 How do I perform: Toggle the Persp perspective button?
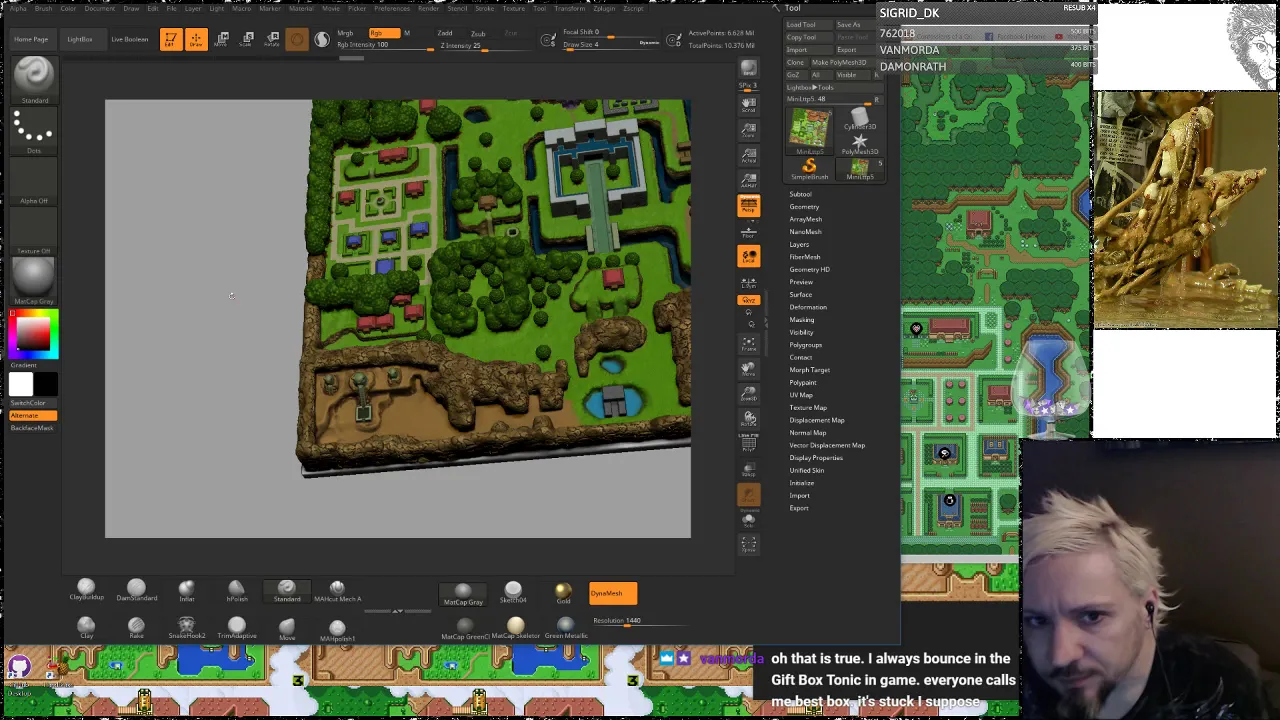tap(748, 205)
